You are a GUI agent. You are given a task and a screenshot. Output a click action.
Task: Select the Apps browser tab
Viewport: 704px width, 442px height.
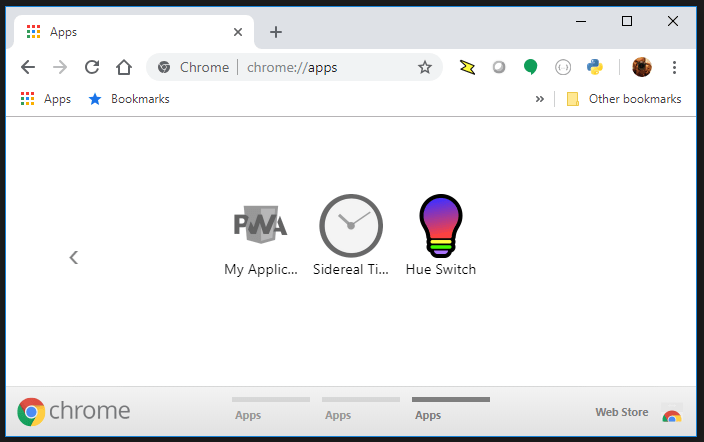click(x=134, y=32)
